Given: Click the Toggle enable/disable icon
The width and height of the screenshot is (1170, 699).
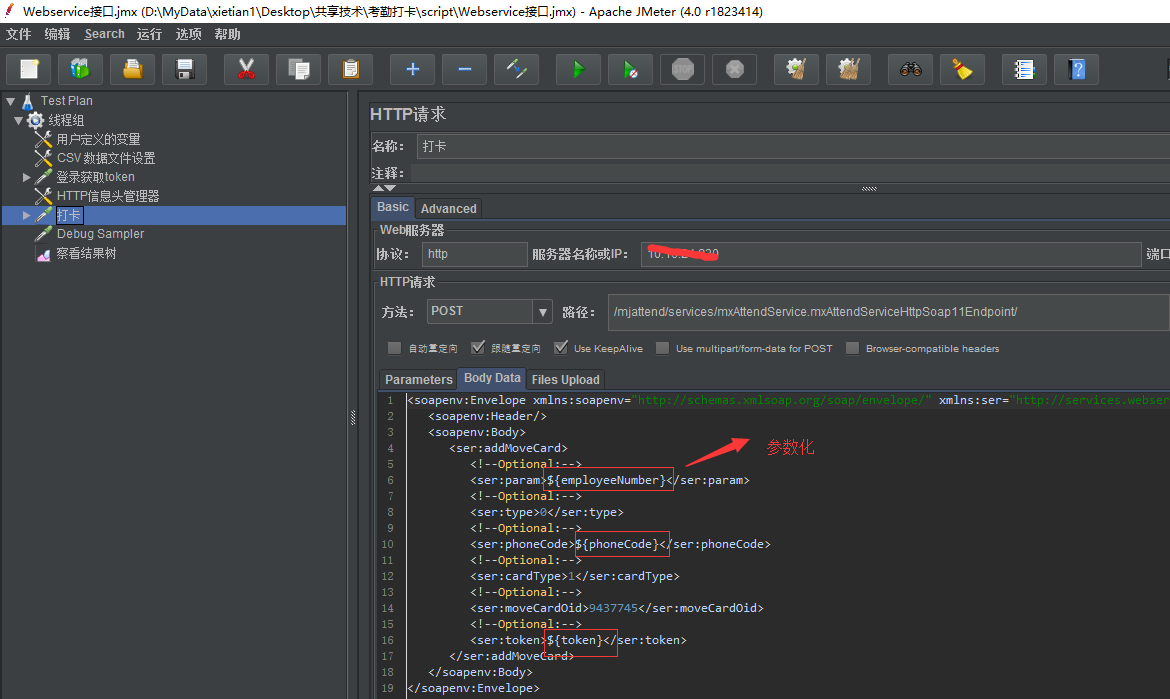Looking at the screenshot, I should click(x=516, y=69).
